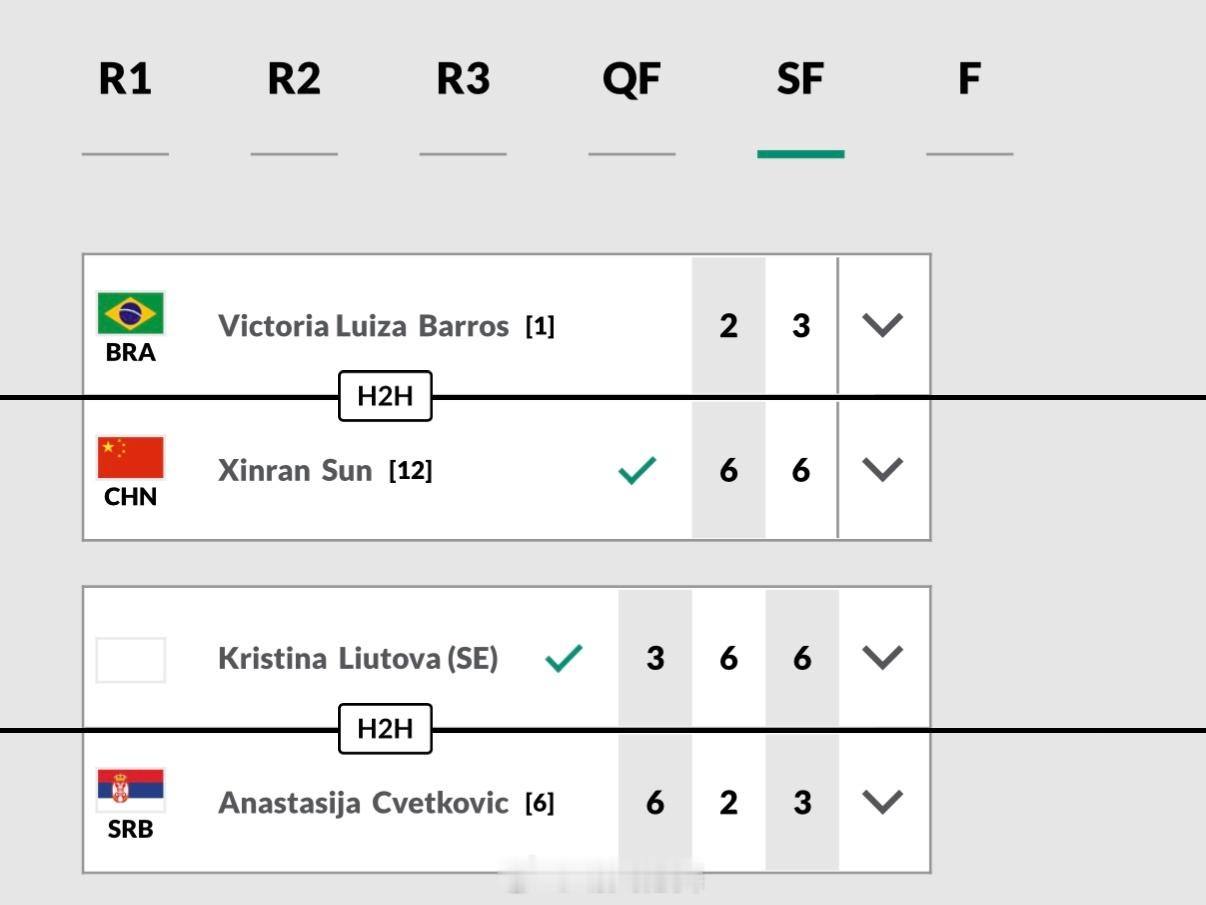The width and height of the screenshot is (1206, 905).
Task: Expand Xinran Sun's match statistics chevron
Action: 882,468
